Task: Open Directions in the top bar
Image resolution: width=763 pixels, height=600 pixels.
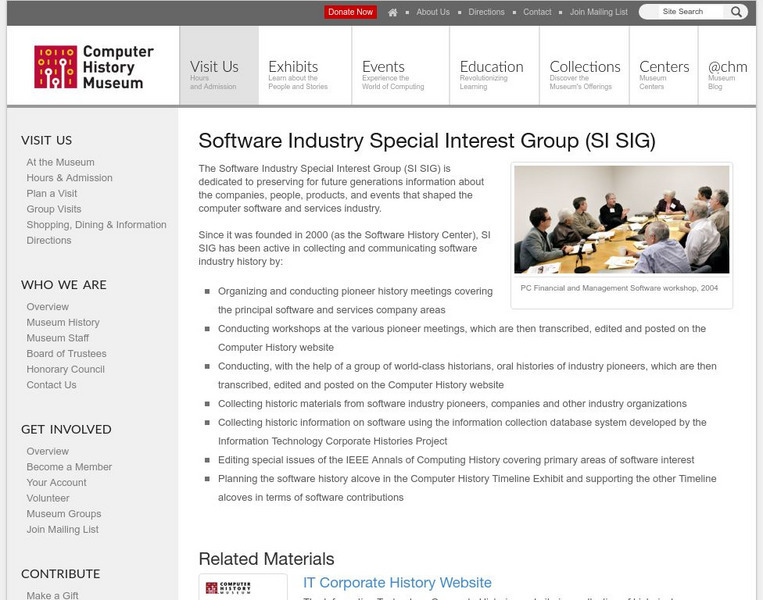Action: 486,12
